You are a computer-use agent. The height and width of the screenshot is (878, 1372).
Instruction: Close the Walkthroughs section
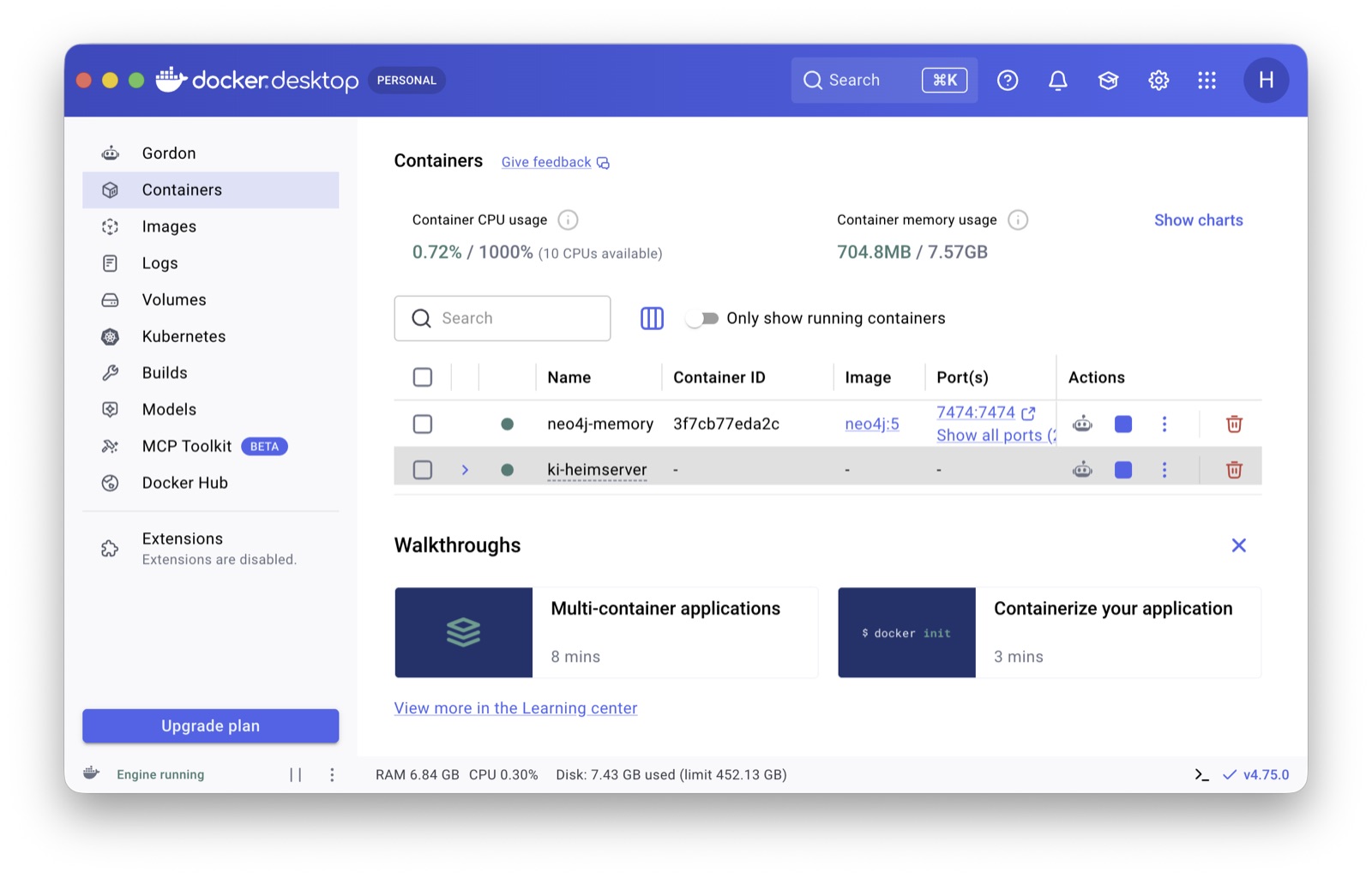pyautogui.click(x=1238, y=545)
